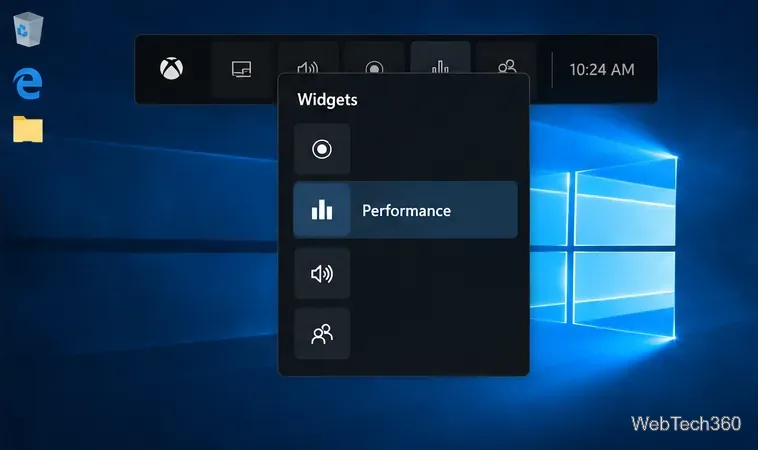Click the 10:24 AM clock on Game Bar
Viewport: 758px width, 450px height.
(x=602, y=70)
